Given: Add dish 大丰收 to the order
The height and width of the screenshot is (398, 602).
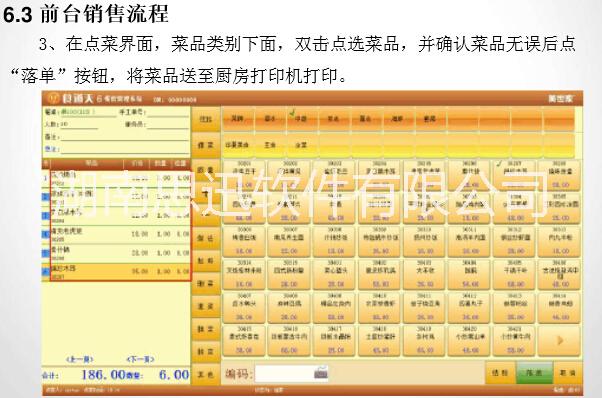Looking at the screenshot, I should (424, 274).
